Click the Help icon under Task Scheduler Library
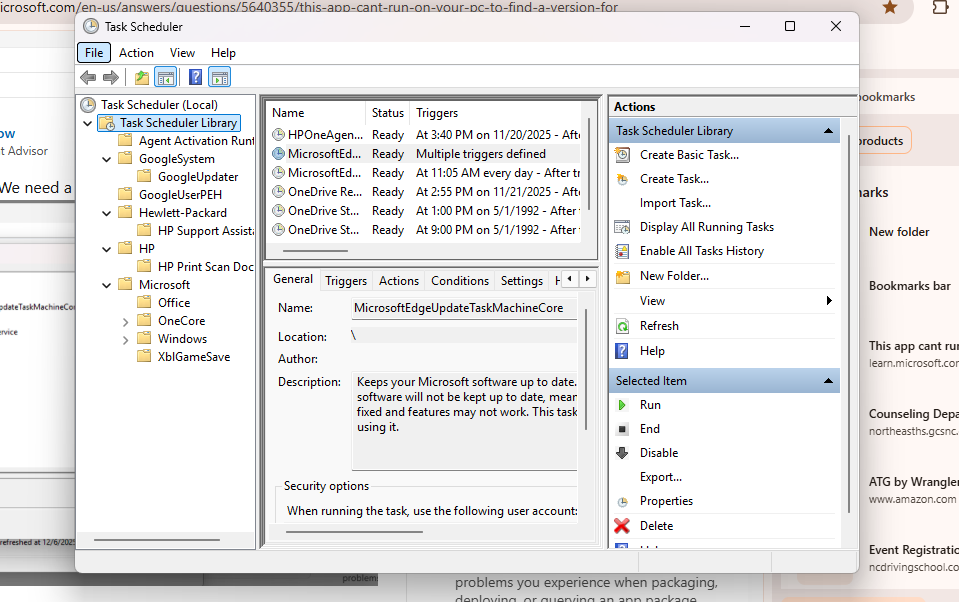This screenshot has height=602, width=959. [622, 351]
